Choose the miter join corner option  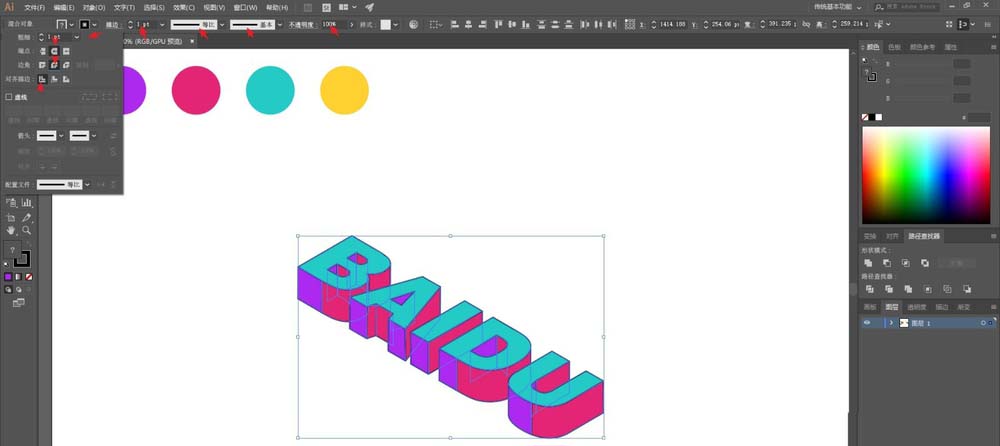pyautogui.click(x=42, y=65)
